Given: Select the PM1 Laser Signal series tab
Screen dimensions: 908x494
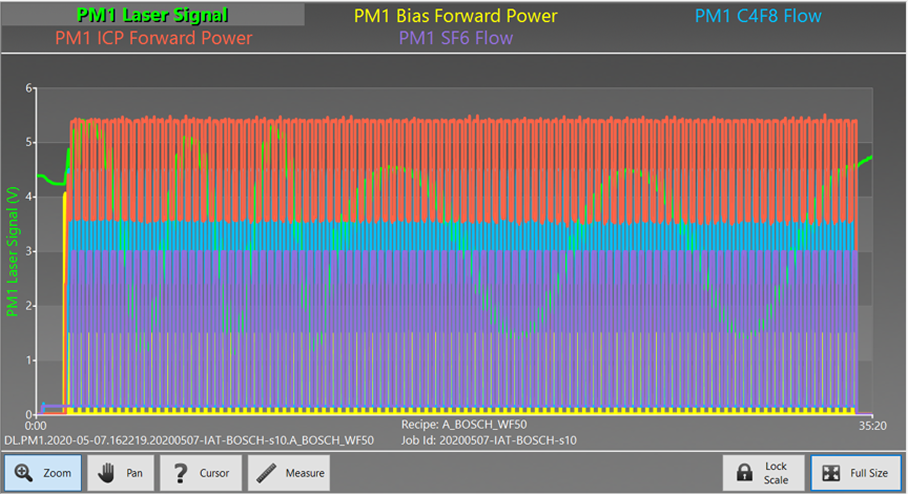Looking at the screenshot, I should (x=152, y=15).
